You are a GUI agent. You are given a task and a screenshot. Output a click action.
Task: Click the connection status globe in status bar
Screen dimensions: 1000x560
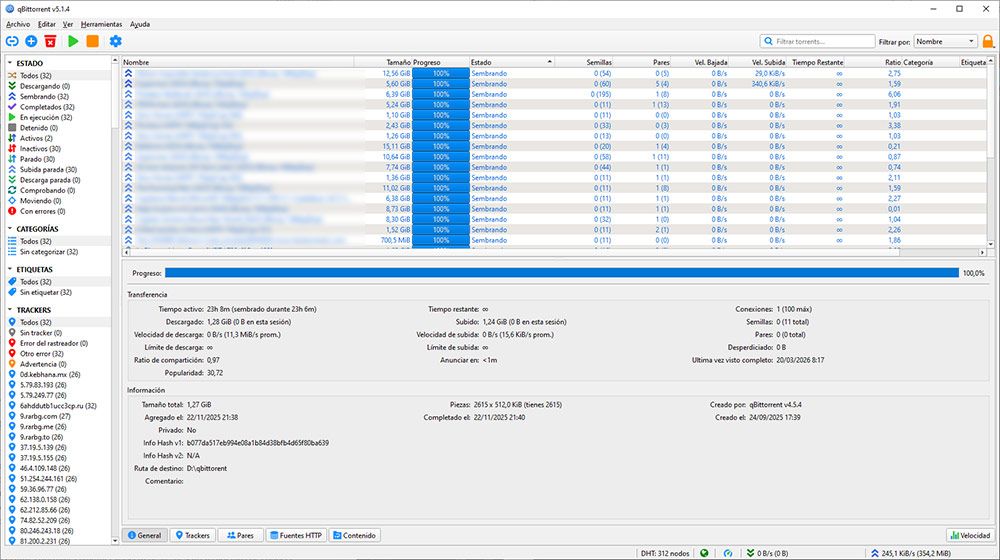(x=704, y=553)
